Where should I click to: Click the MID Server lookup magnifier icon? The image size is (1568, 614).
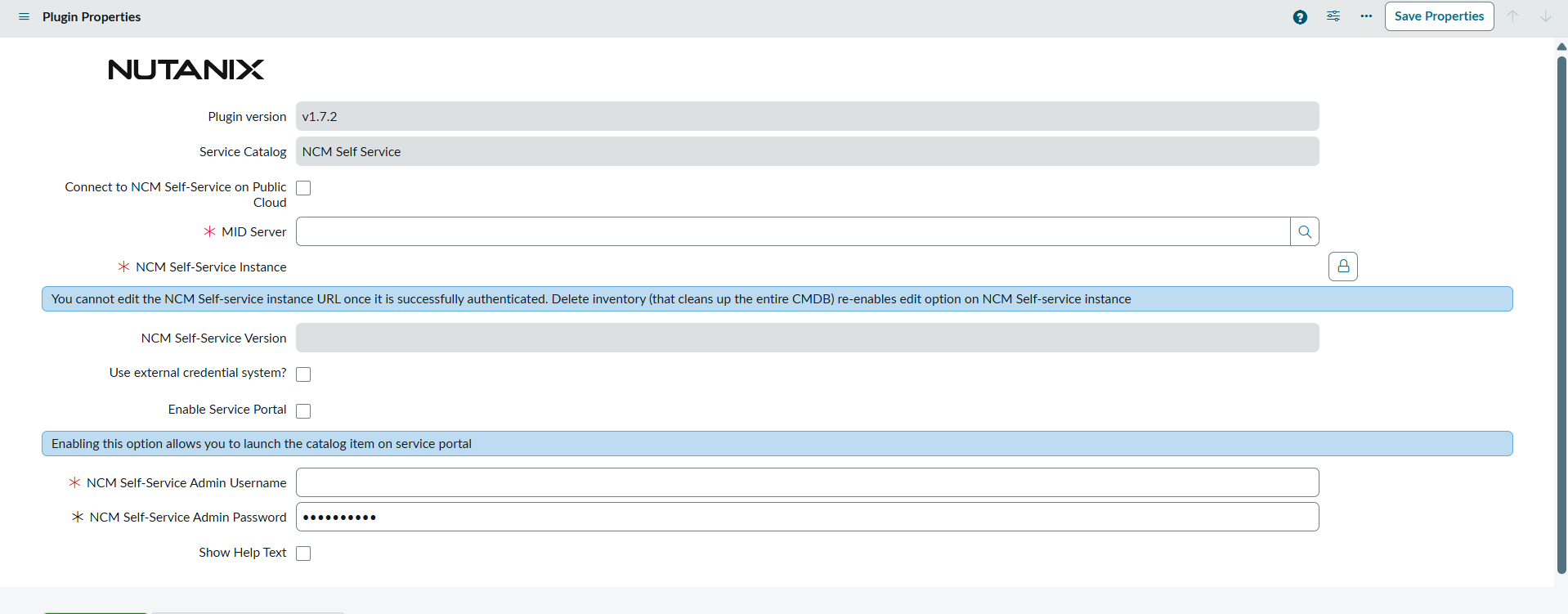(1305, 232)
